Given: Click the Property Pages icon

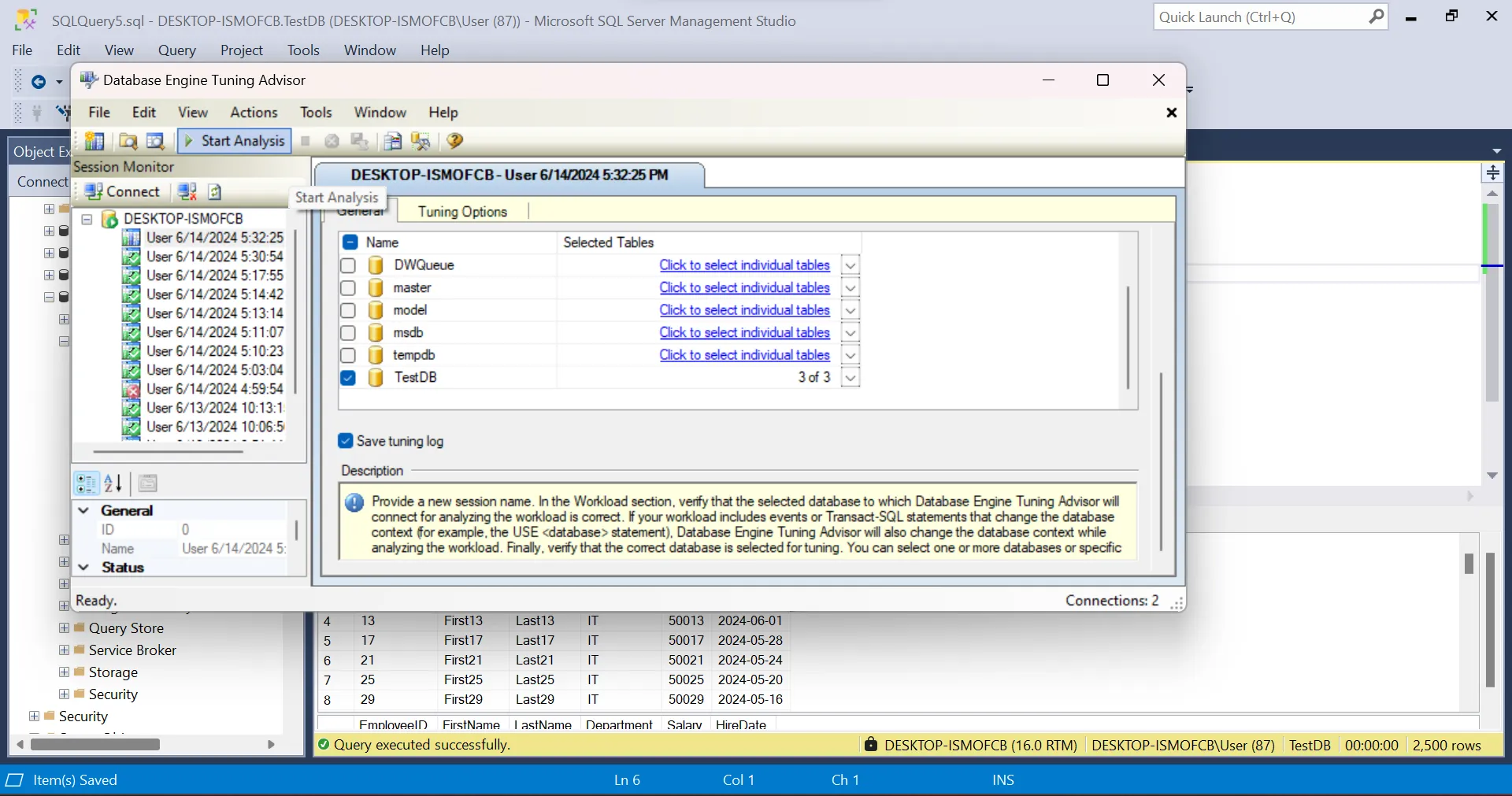Looking at the screenshot, I should click(x=148, y=483).
